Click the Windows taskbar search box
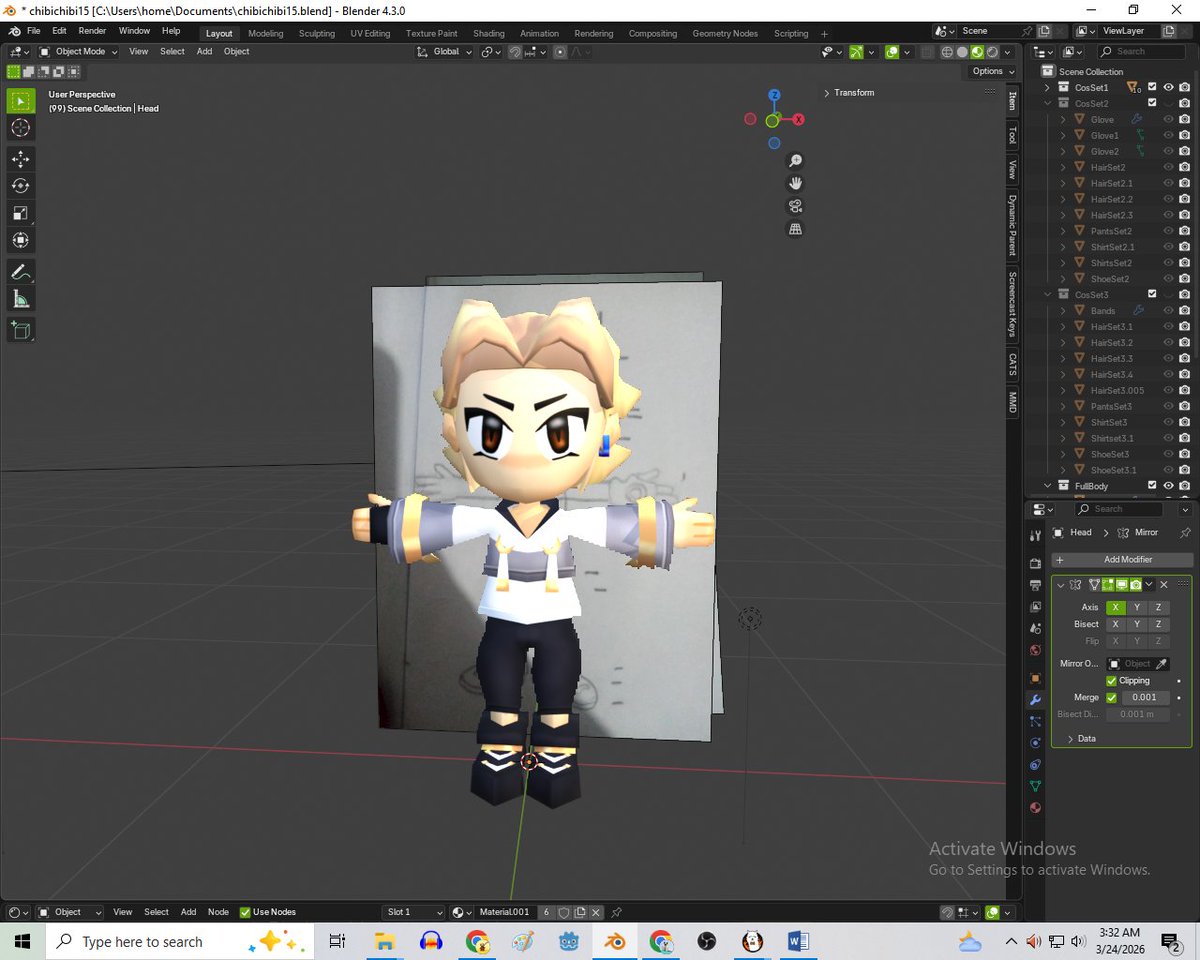 [x=179, y=942]
